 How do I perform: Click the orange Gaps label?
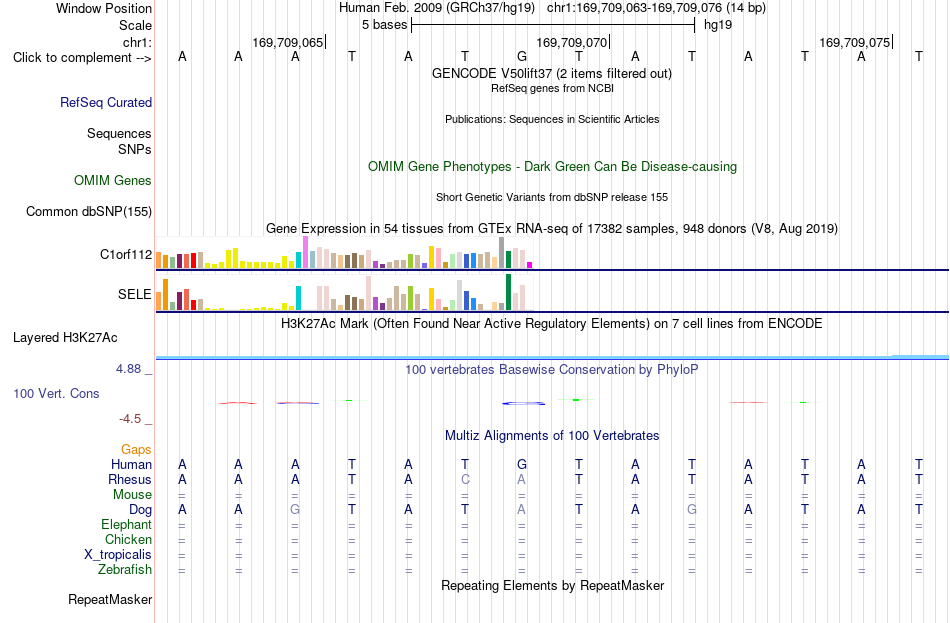(x=136, y=450)
